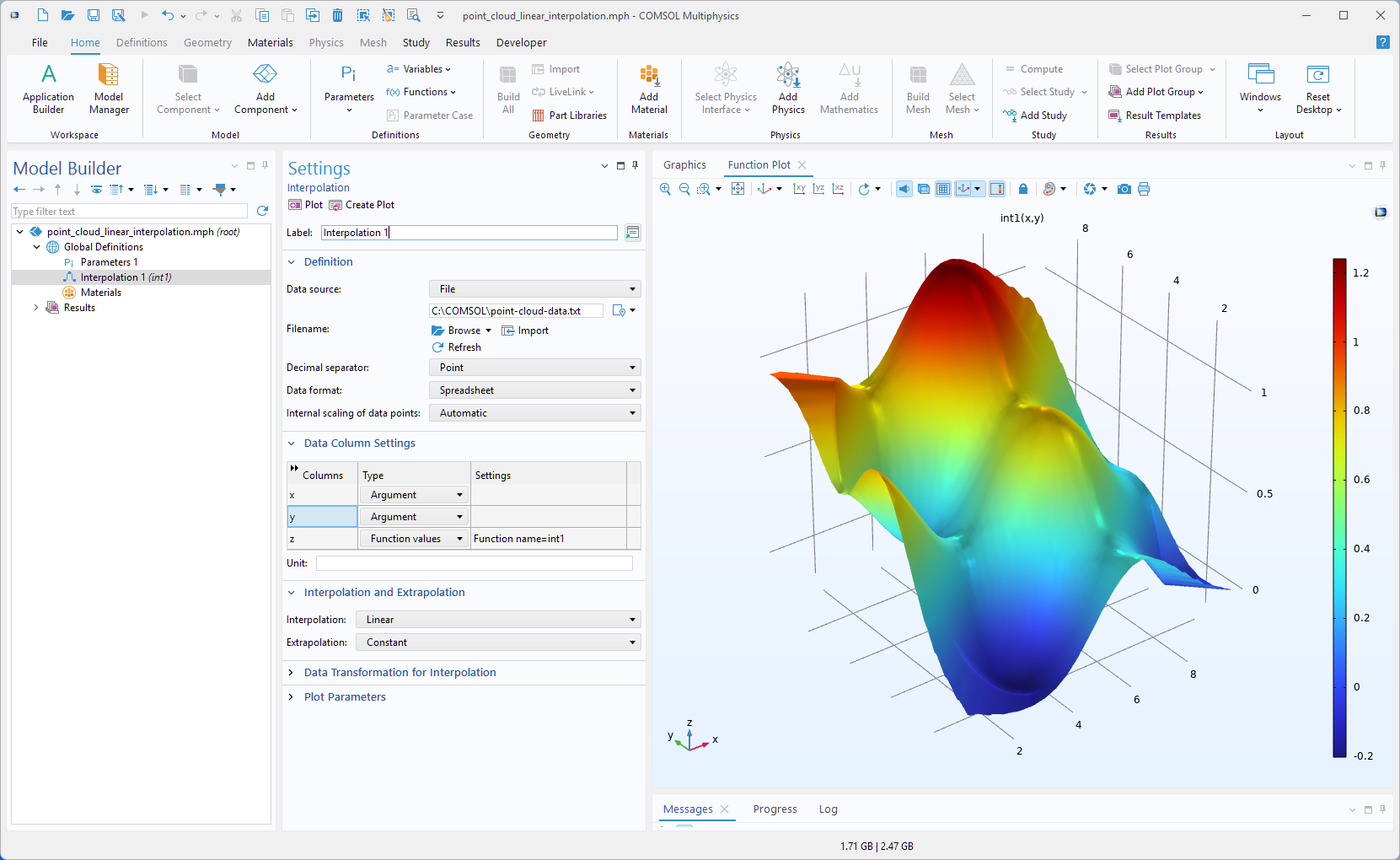Screen dimensions: 1400x860
Task: Toggle the show grid button
Action: pos(943,189)
